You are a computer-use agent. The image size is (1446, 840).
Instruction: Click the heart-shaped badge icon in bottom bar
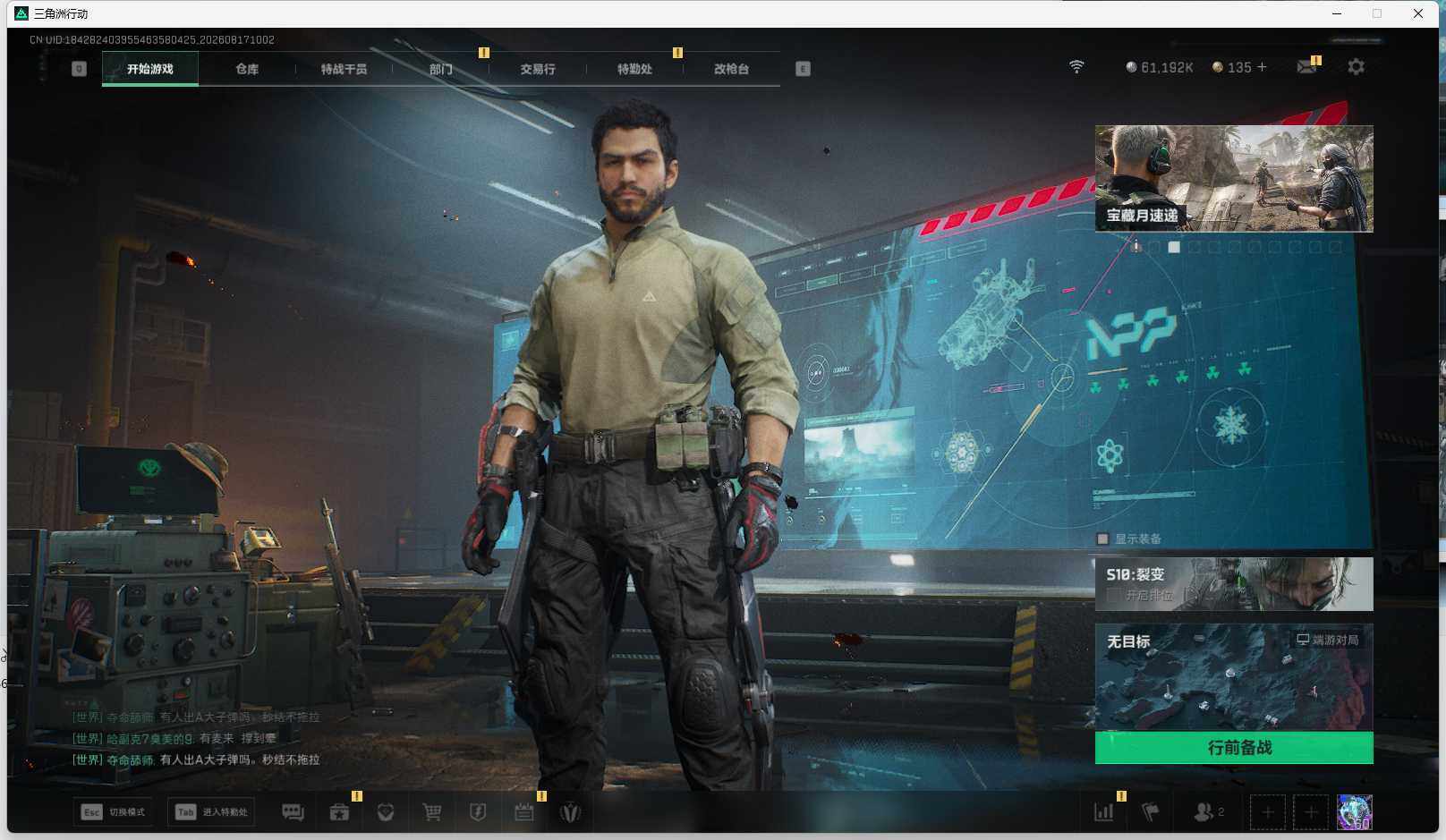386,812
